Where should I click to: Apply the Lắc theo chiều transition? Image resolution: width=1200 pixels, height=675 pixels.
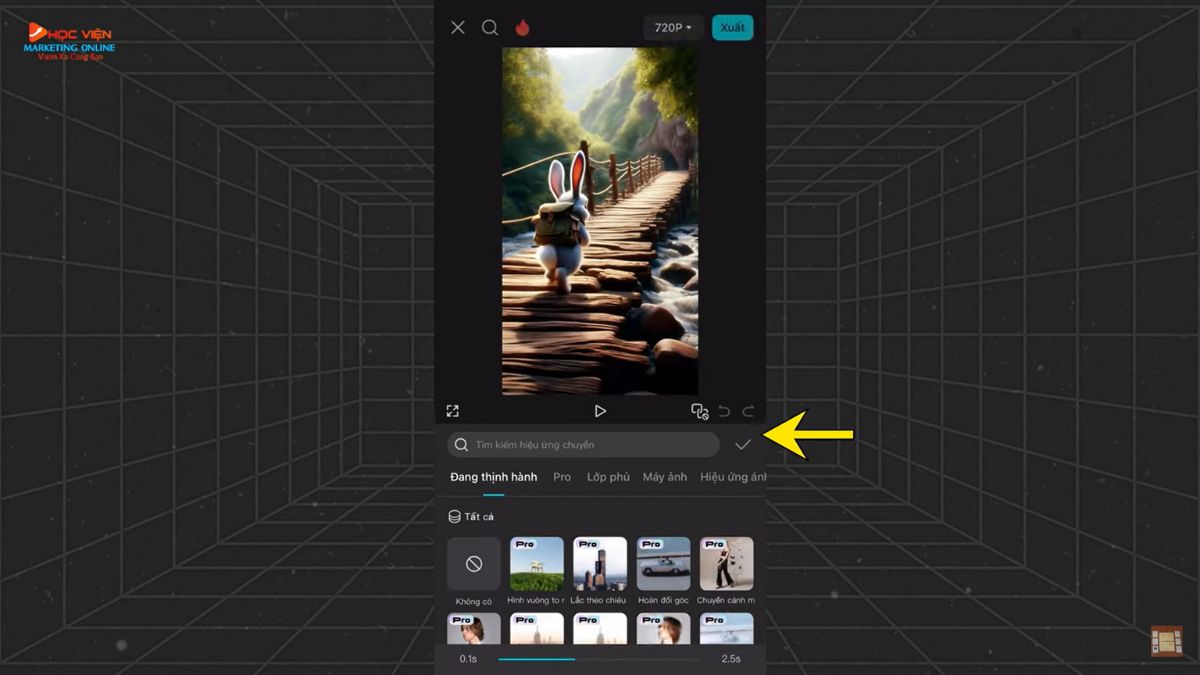(600, 571)
